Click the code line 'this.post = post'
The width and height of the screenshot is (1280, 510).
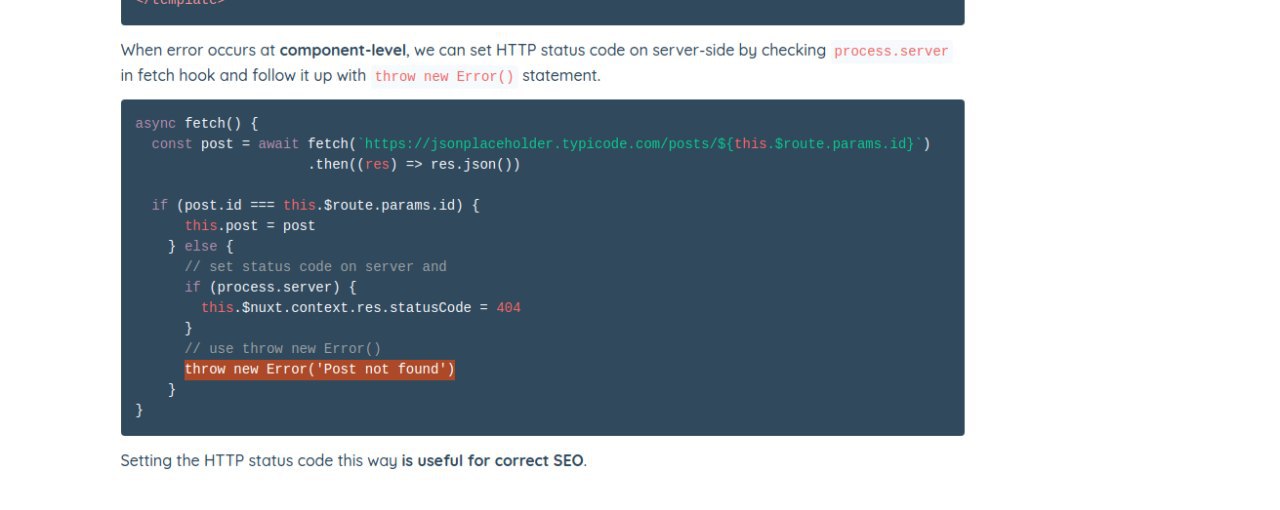pyautogui.click(x=250, y=226)
